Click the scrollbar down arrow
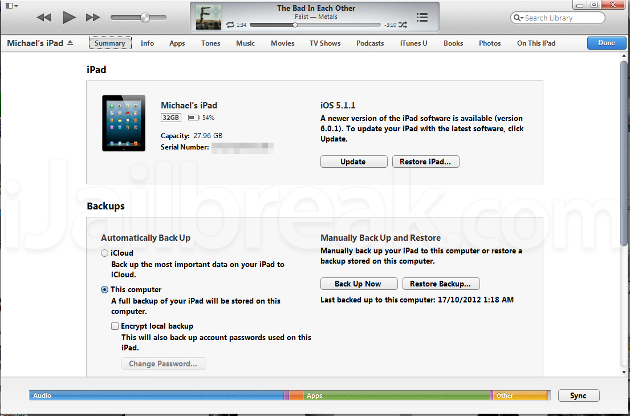 pos(624,372)
